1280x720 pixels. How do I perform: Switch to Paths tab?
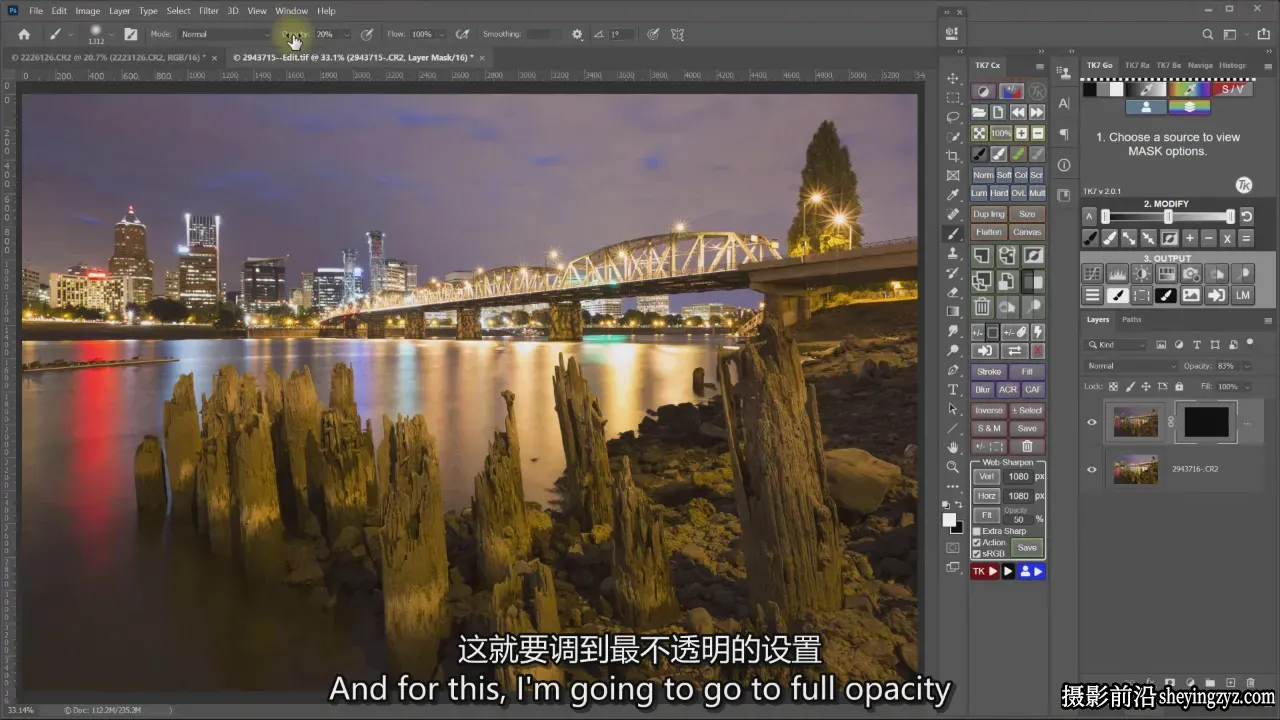point(1131,320)
